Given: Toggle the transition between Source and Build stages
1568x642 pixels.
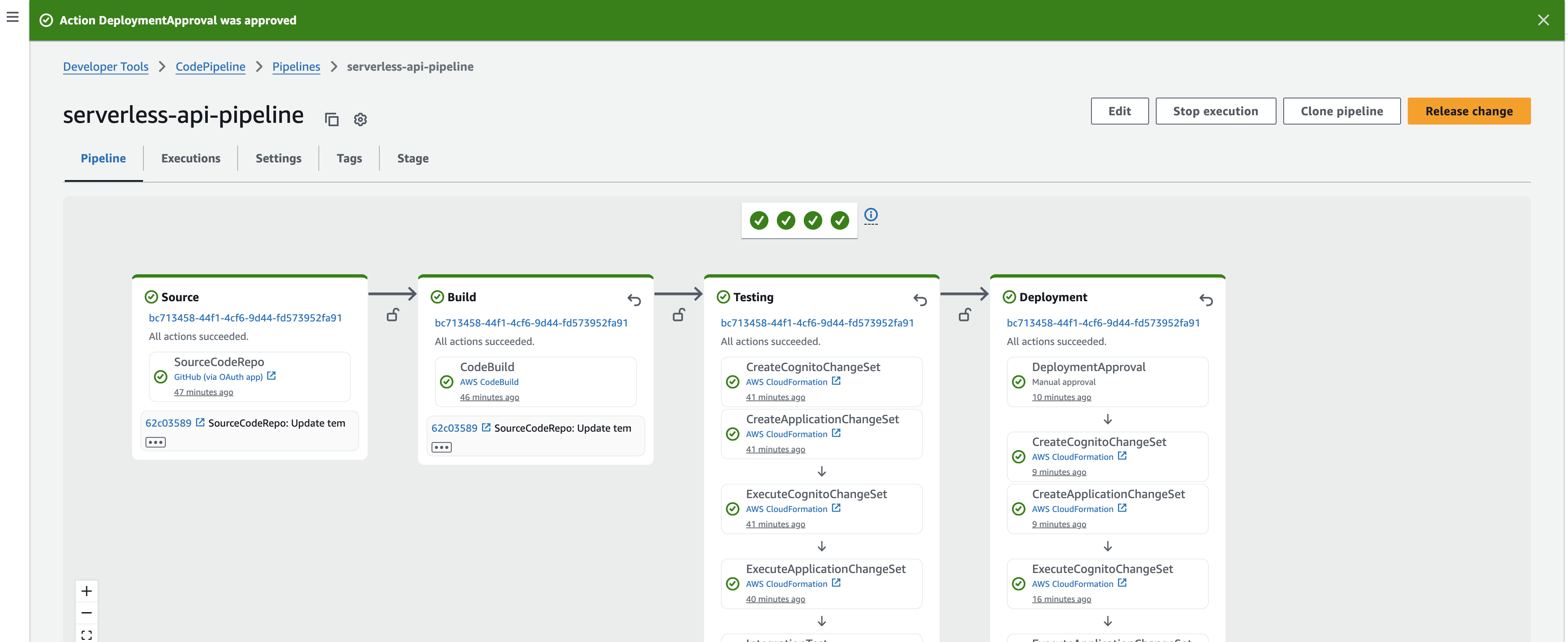Looking at the screenshot, I should [x=392, y=315].
